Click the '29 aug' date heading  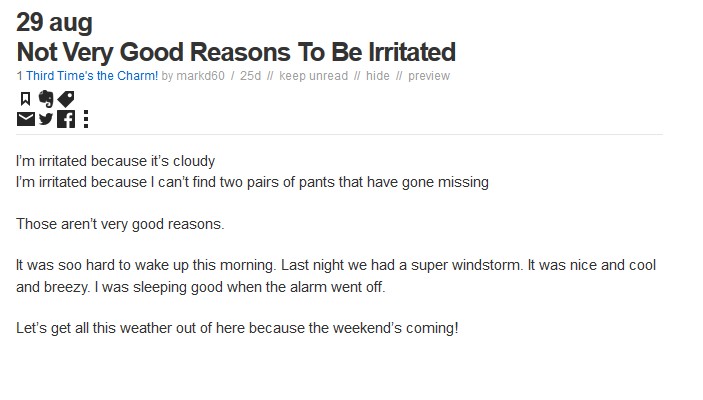[54, 22]
